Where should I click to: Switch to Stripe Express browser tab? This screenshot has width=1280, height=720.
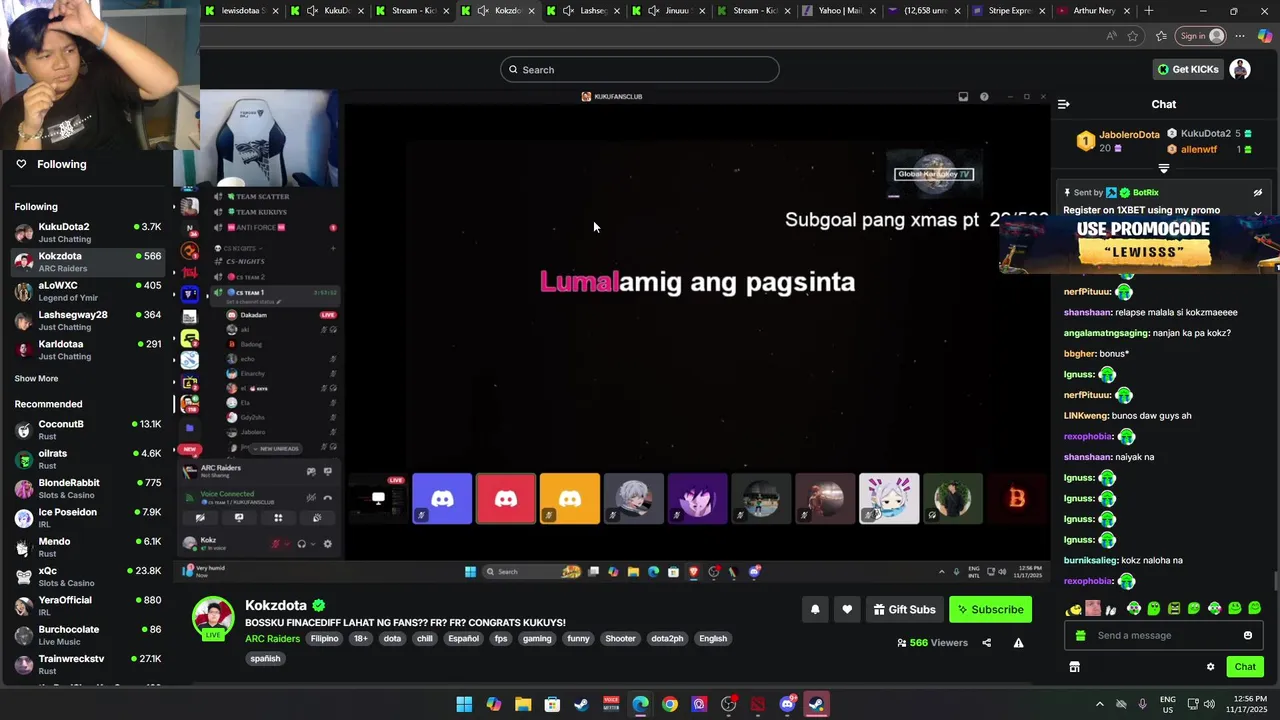[x=1009, y=11]
